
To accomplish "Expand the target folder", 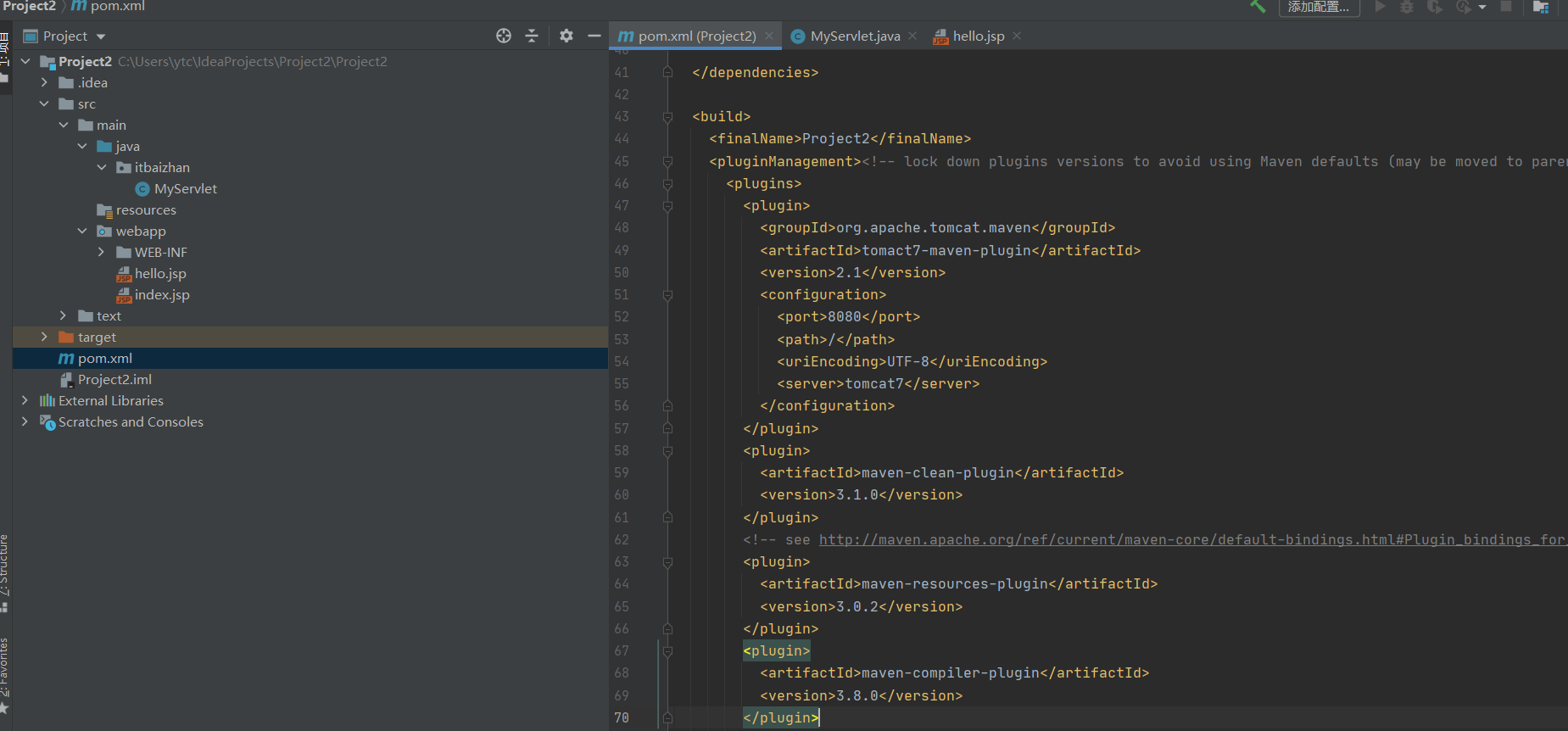I will (x=44, y=337).
